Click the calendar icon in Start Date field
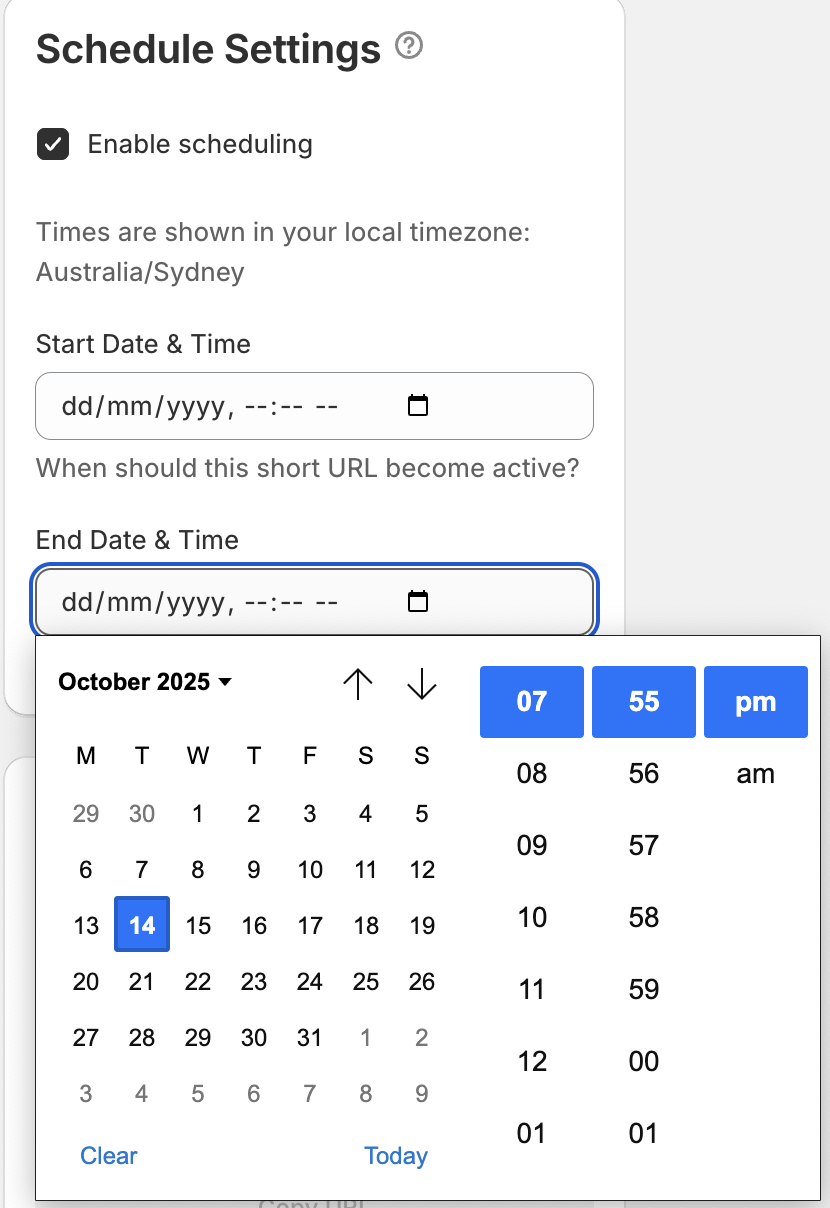The image size is (830, 1208). [x=418, y=405]
